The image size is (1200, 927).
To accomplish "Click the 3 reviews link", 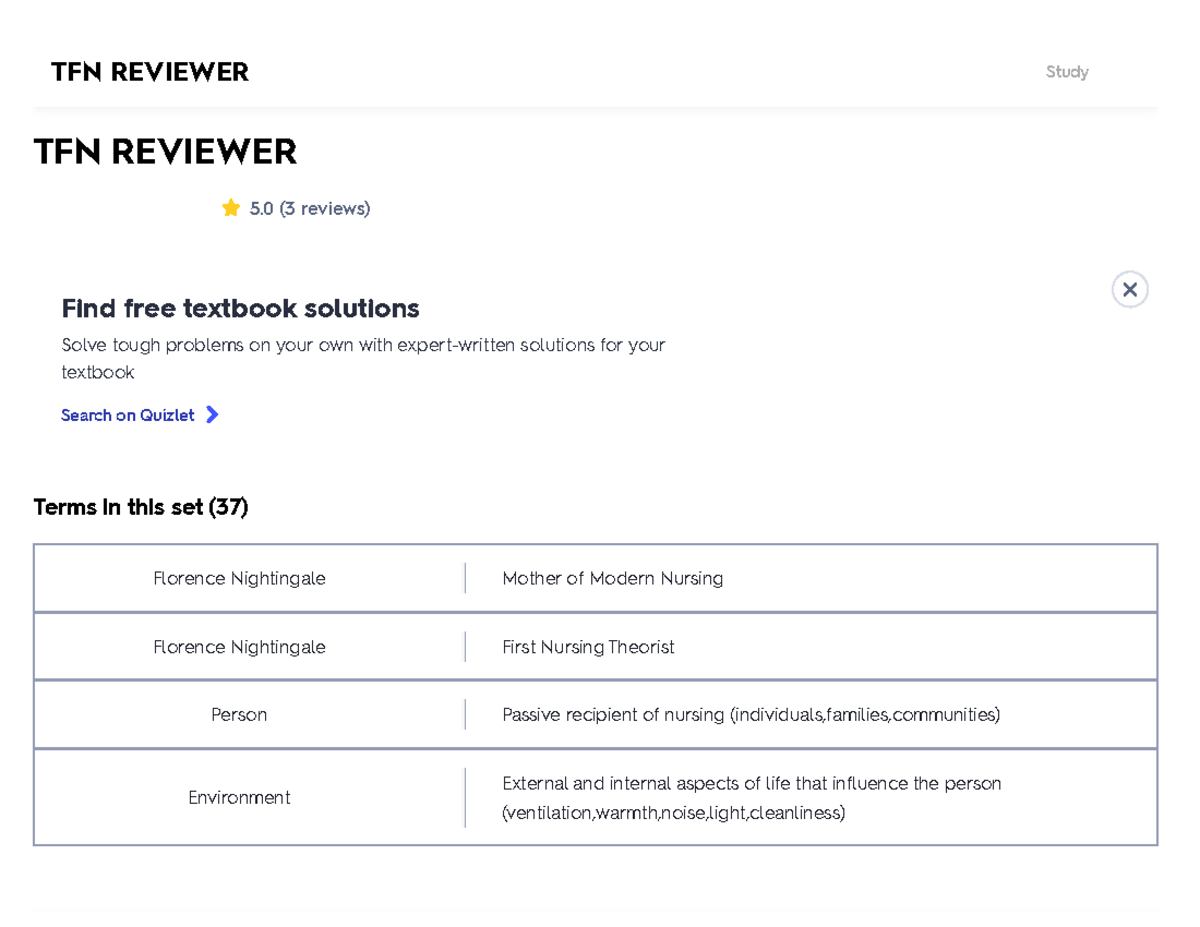I will [x=324, y=208].
